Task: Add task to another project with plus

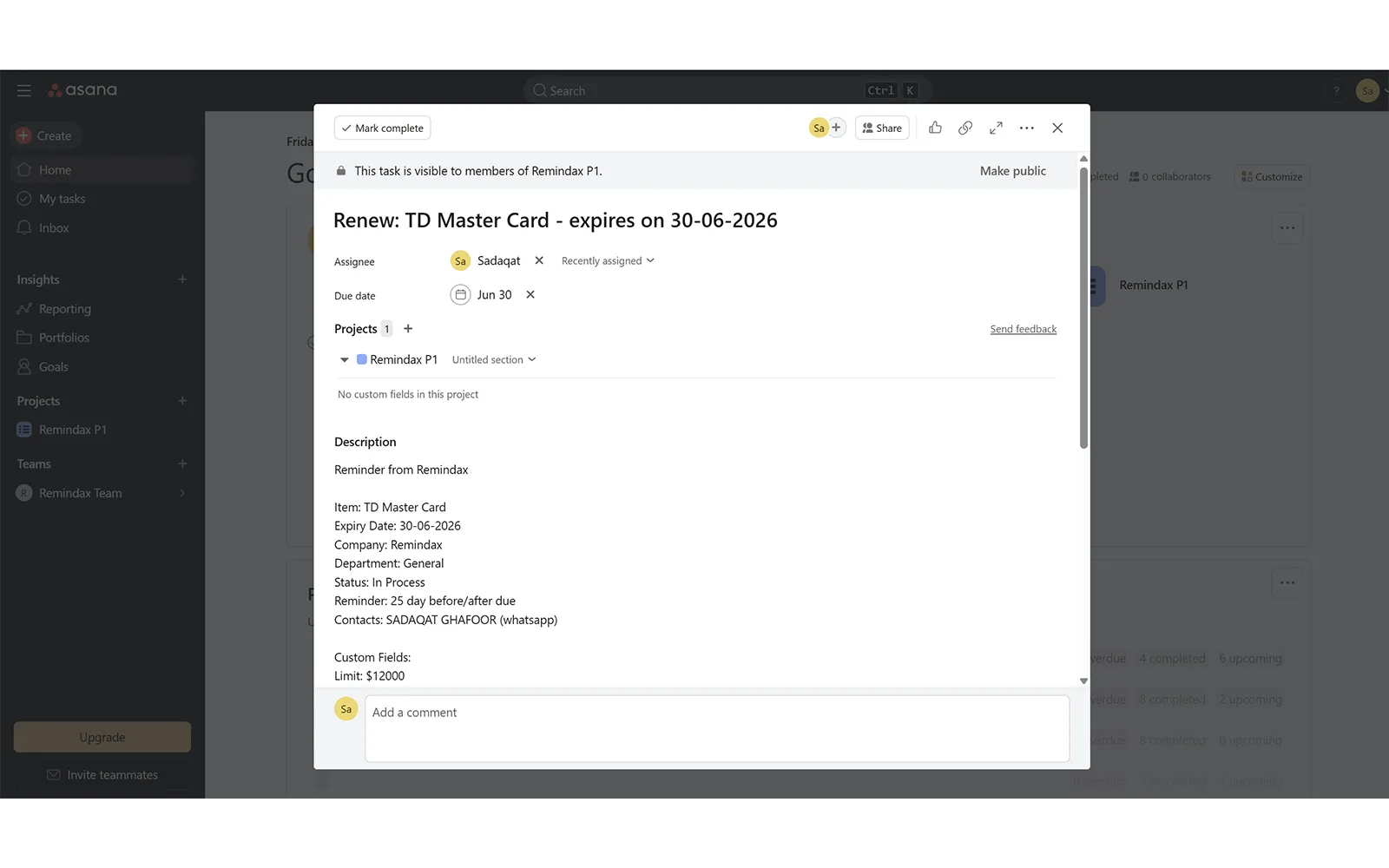Action: coord(408,329)
